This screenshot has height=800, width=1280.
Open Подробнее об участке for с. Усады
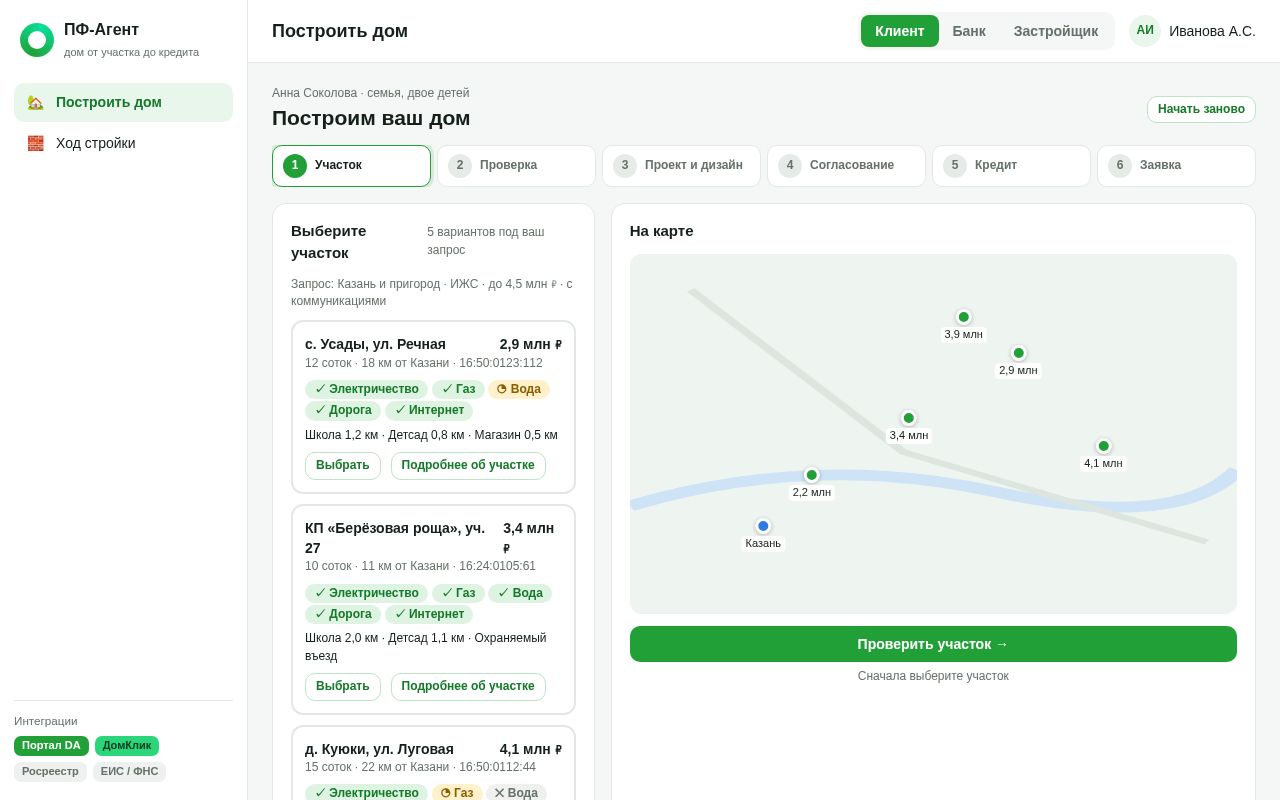coord(468,466)
